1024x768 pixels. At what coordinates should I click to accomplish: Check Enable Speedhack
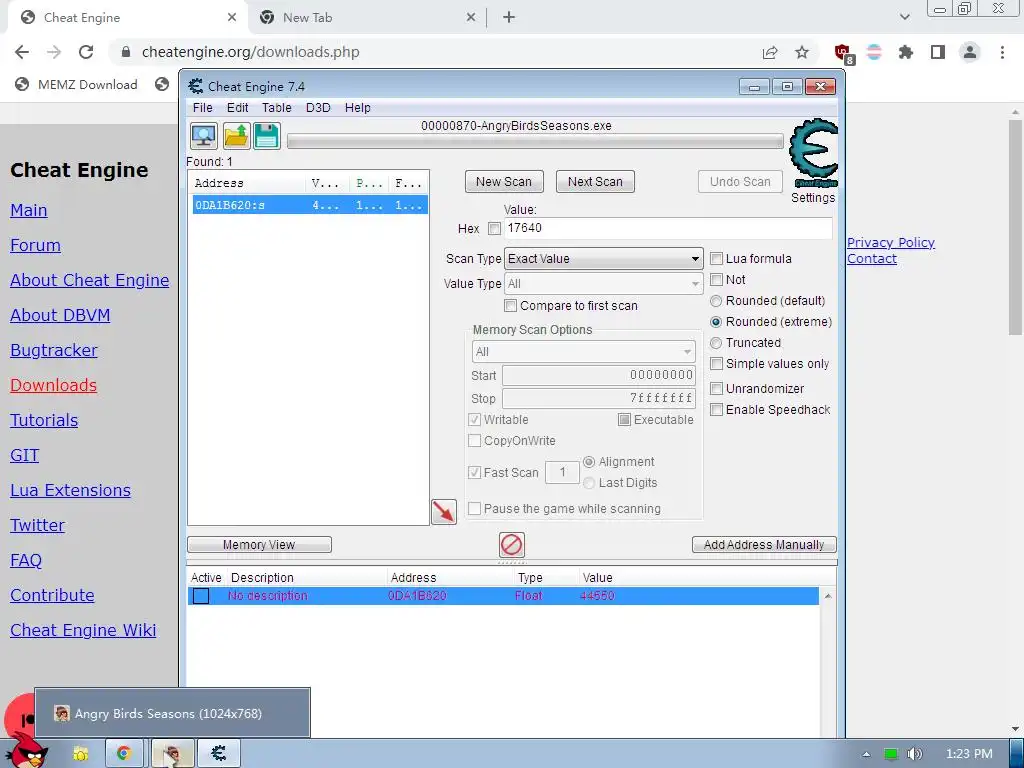[716, 409]
